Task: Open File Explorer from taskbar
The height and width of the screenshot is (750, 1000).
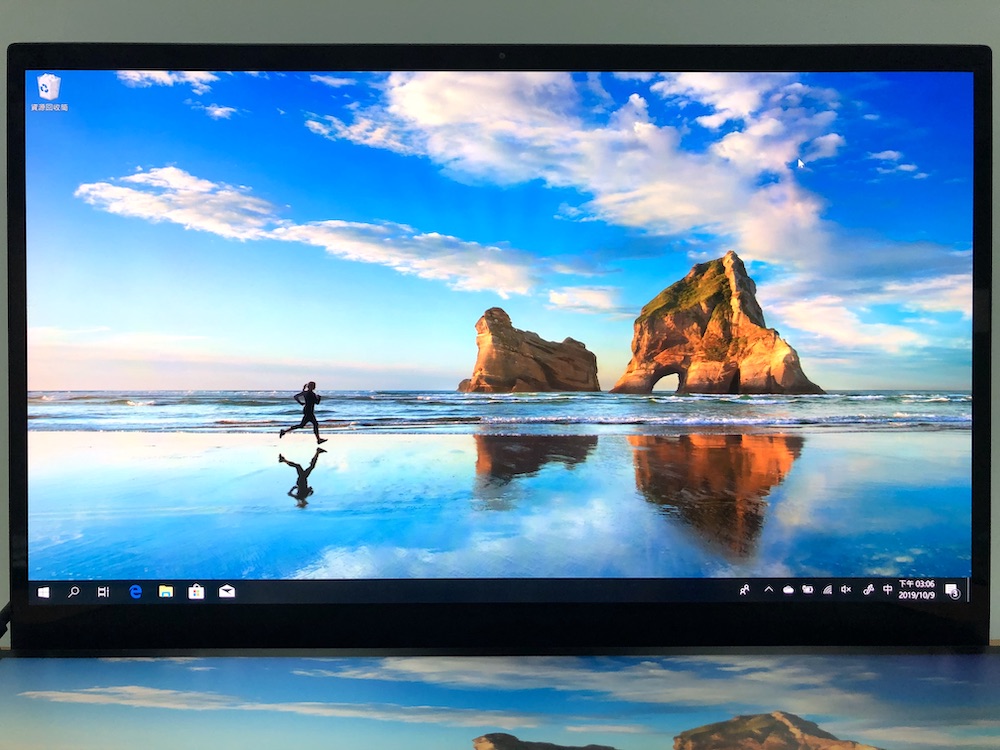Action: (x=166, y=592)
